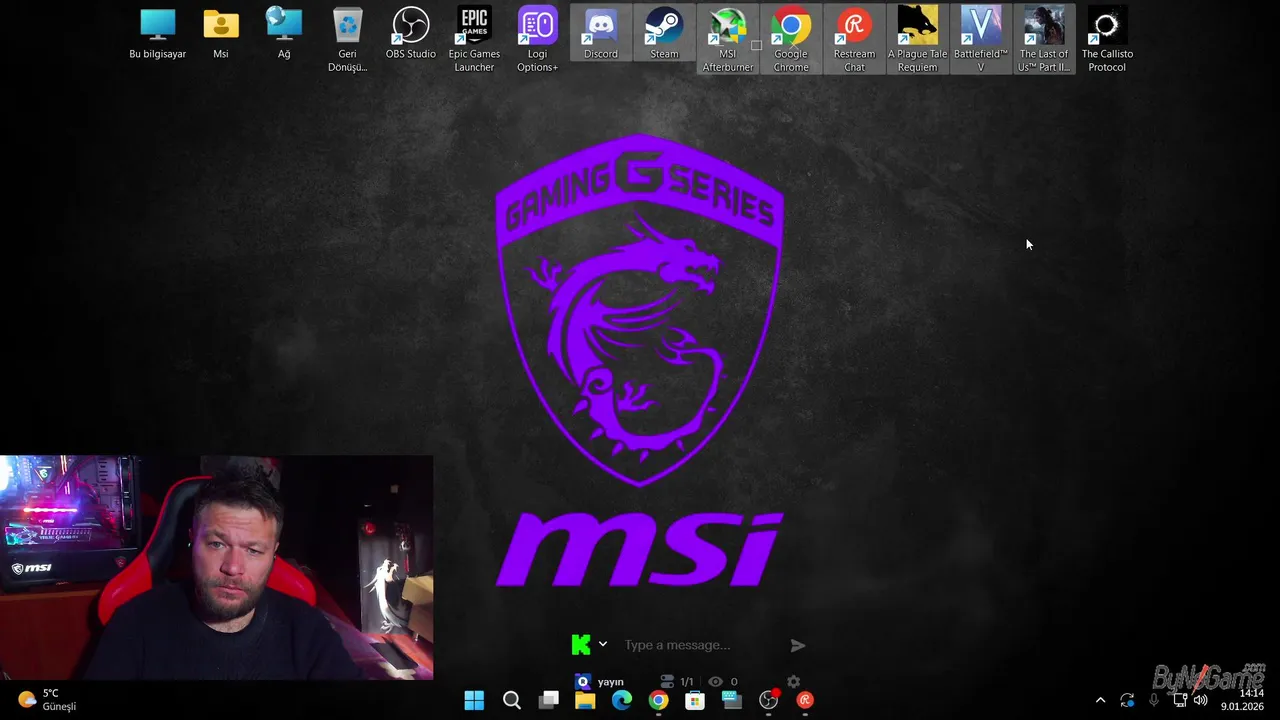Select the OBS Studio desktop shortcut
This screenshot has width=1280, height=720.
tap(411, 34)
